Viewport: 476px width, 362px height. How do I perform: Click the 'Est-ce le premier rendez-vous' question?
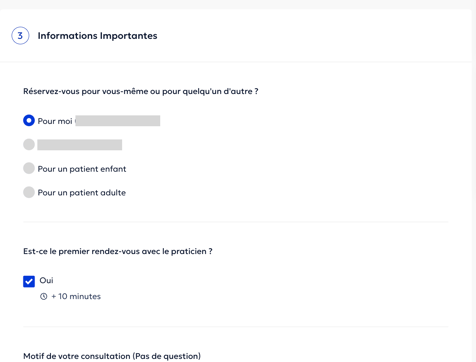coord(118,251)
